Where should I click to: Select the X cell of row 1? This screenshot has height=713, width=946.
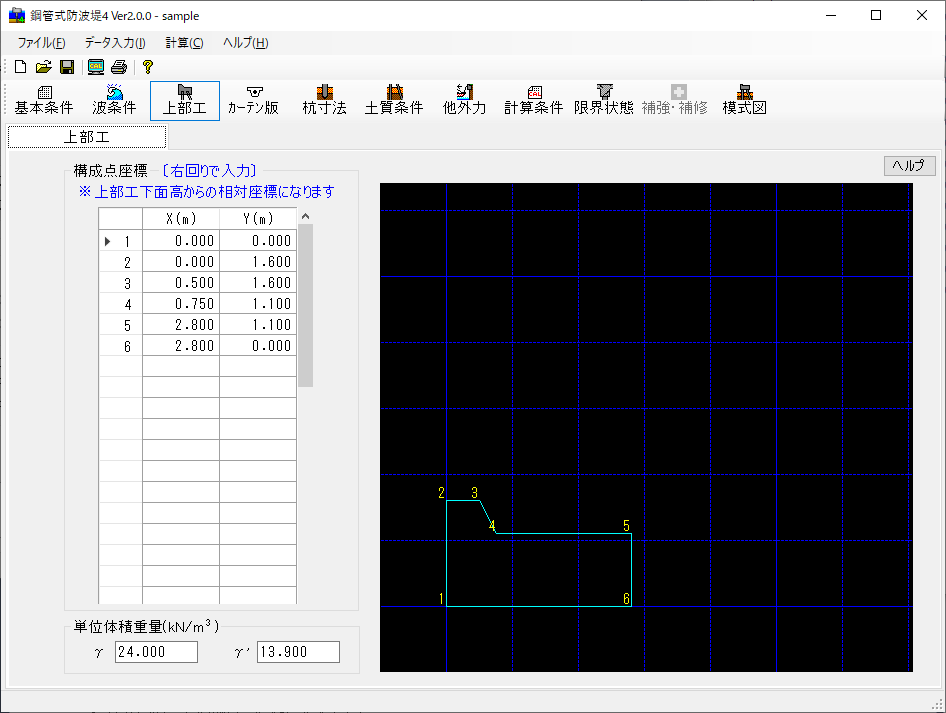[181, 241]
